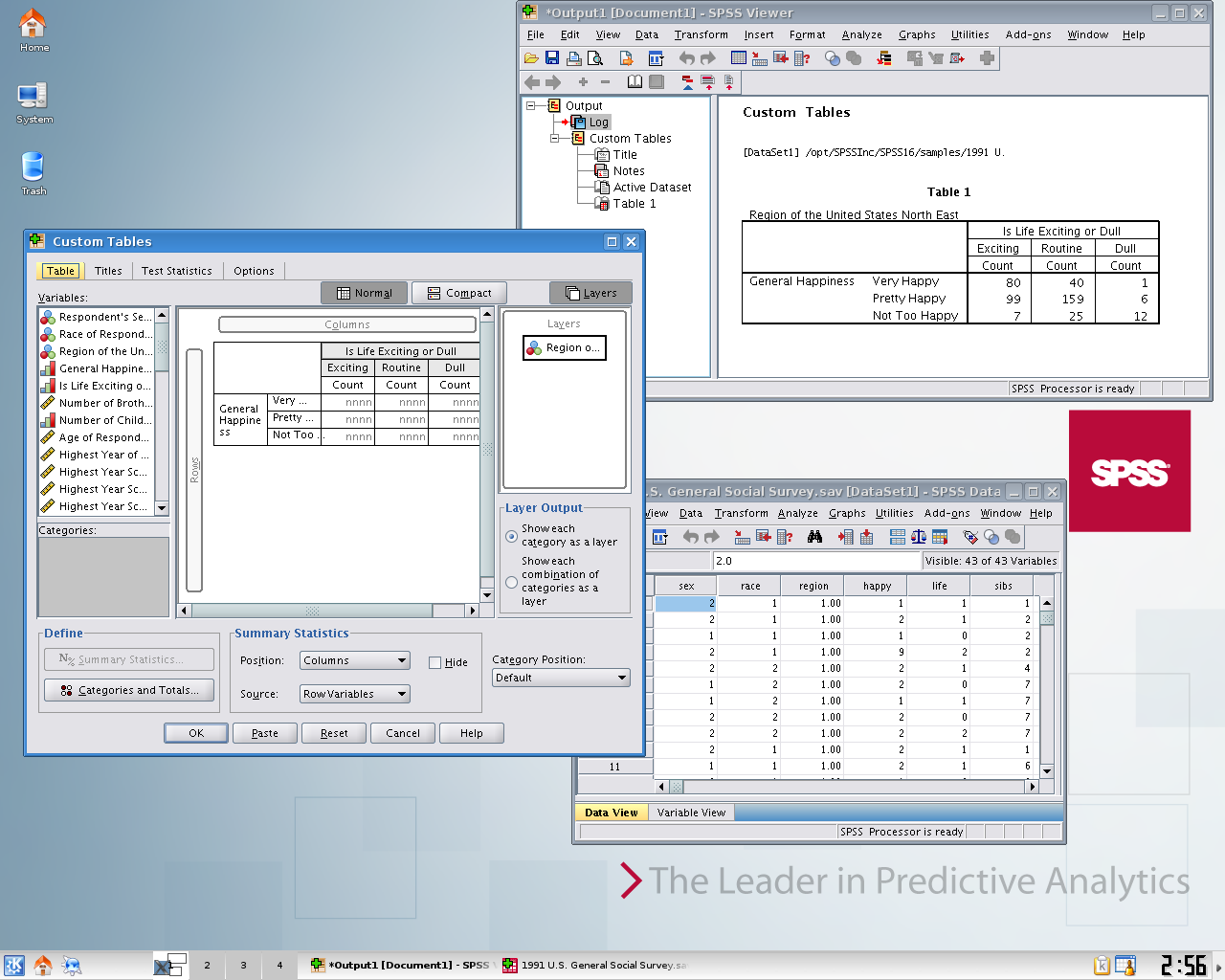Switch to the Titles tab in Custom Tables
Screen dimensions: 1225x980
pyautogui.click(x=107, y=271)
